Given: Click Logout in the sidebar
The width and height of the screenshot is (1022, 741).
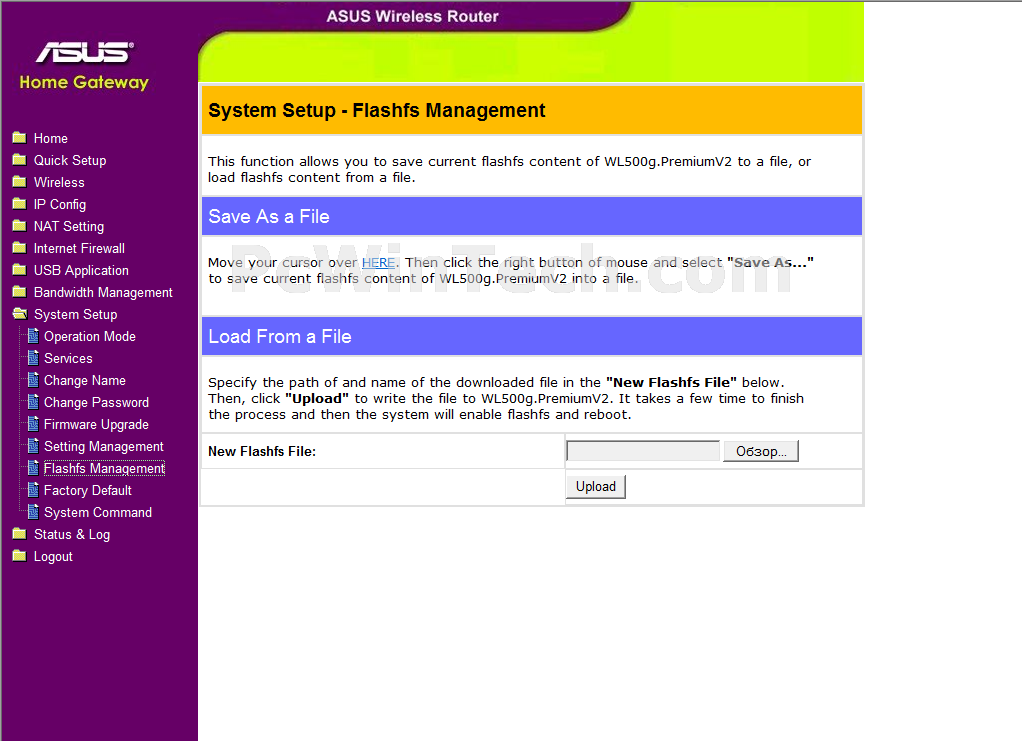Looking at the screenshot, I should pos(53,557).
